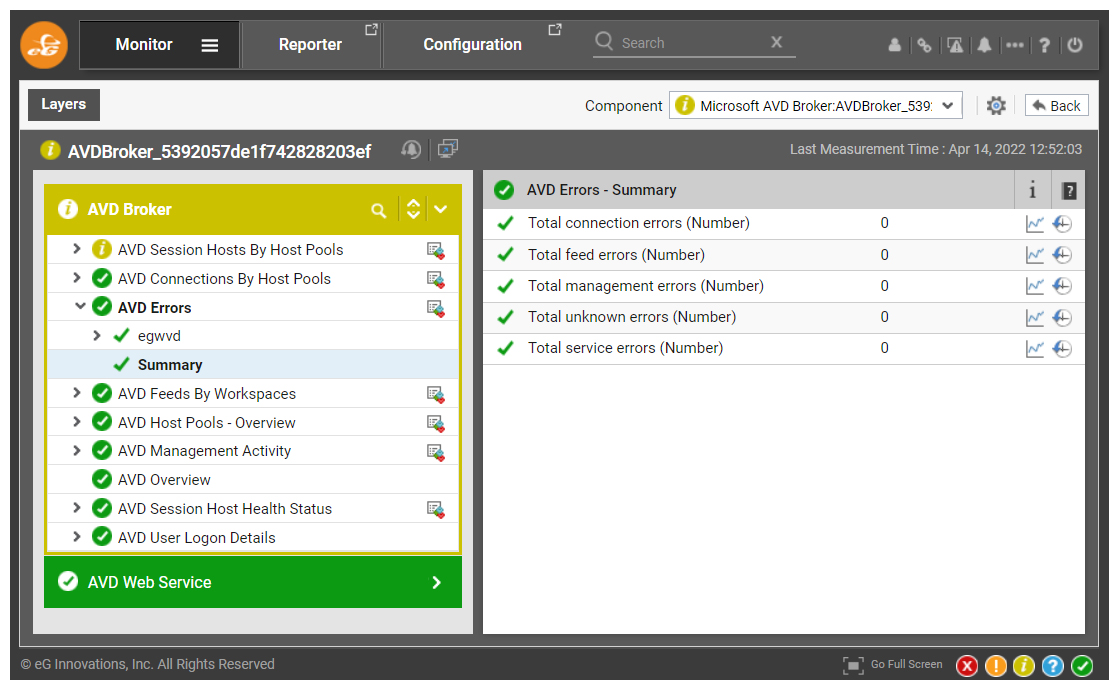Click the link chain icon in header
Image resolution: width=1119 pixels, height=690 pixels.
(924, 45)
